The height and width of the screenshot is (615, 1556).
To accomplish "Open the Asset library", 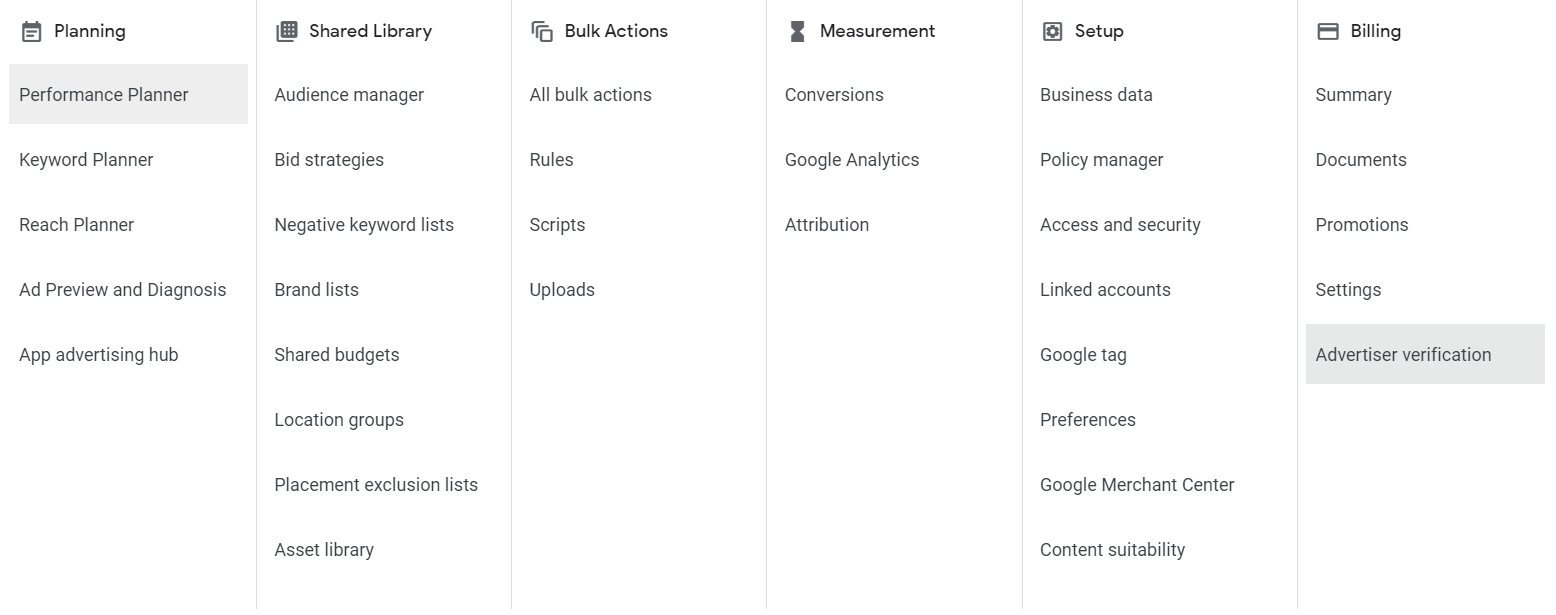I will [x=324, y=549].
